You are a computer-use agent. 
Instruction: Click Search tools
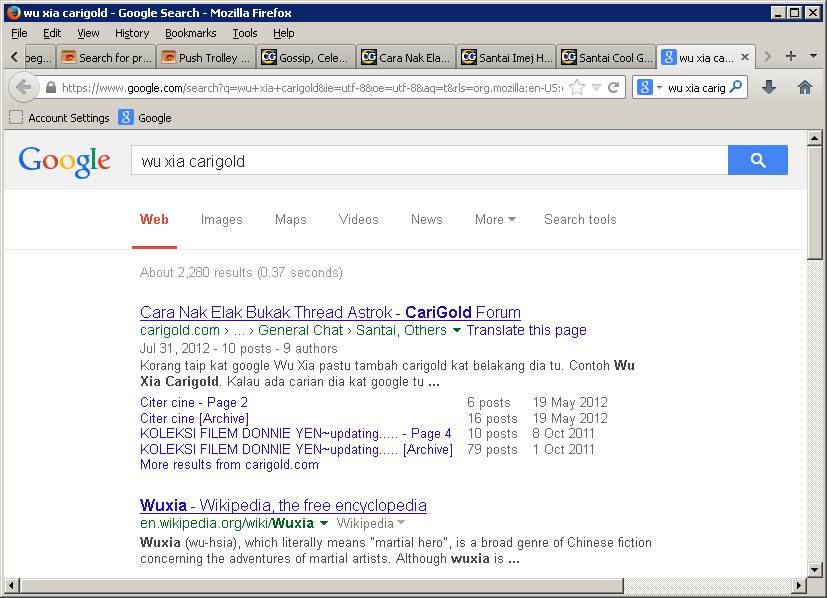[580, 219]
